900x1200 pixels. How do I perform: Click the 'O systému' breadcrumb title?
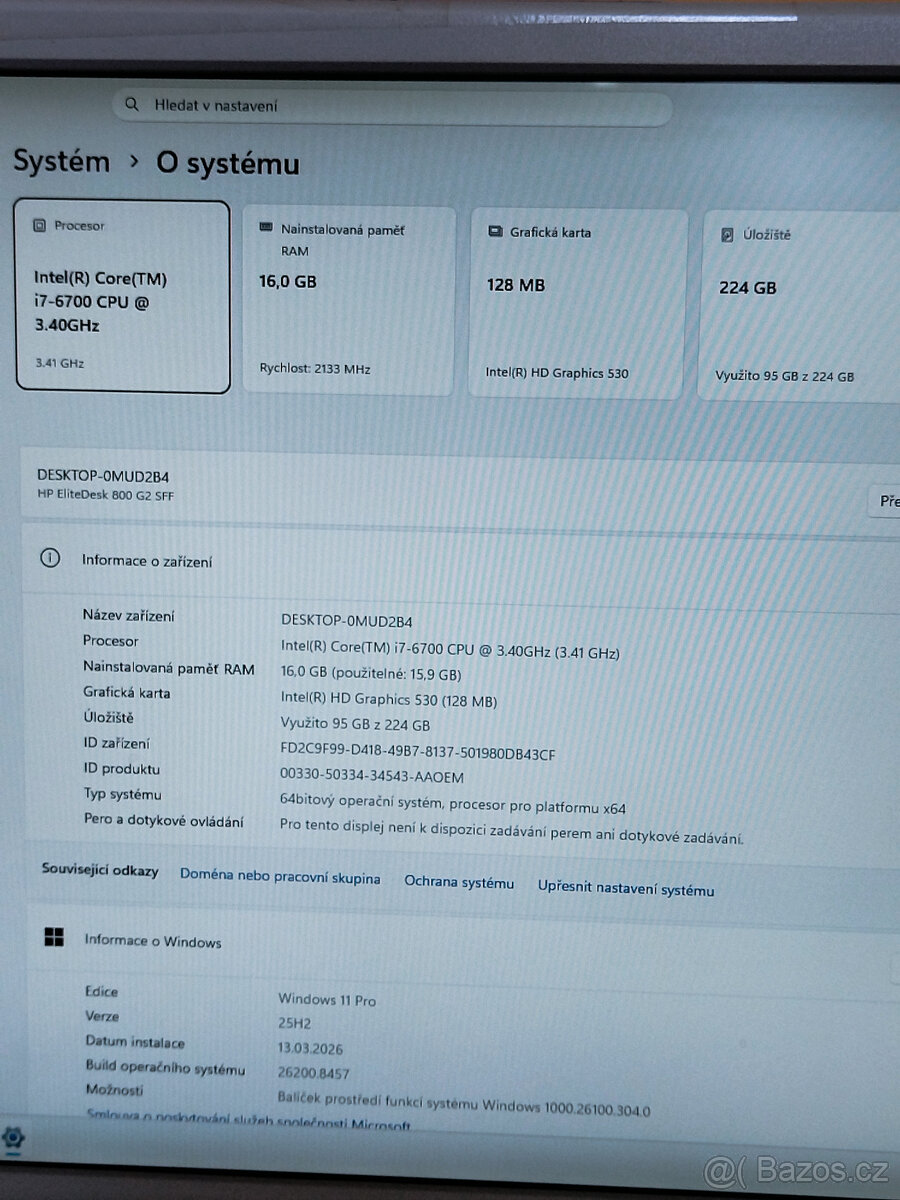coord(228,164)
